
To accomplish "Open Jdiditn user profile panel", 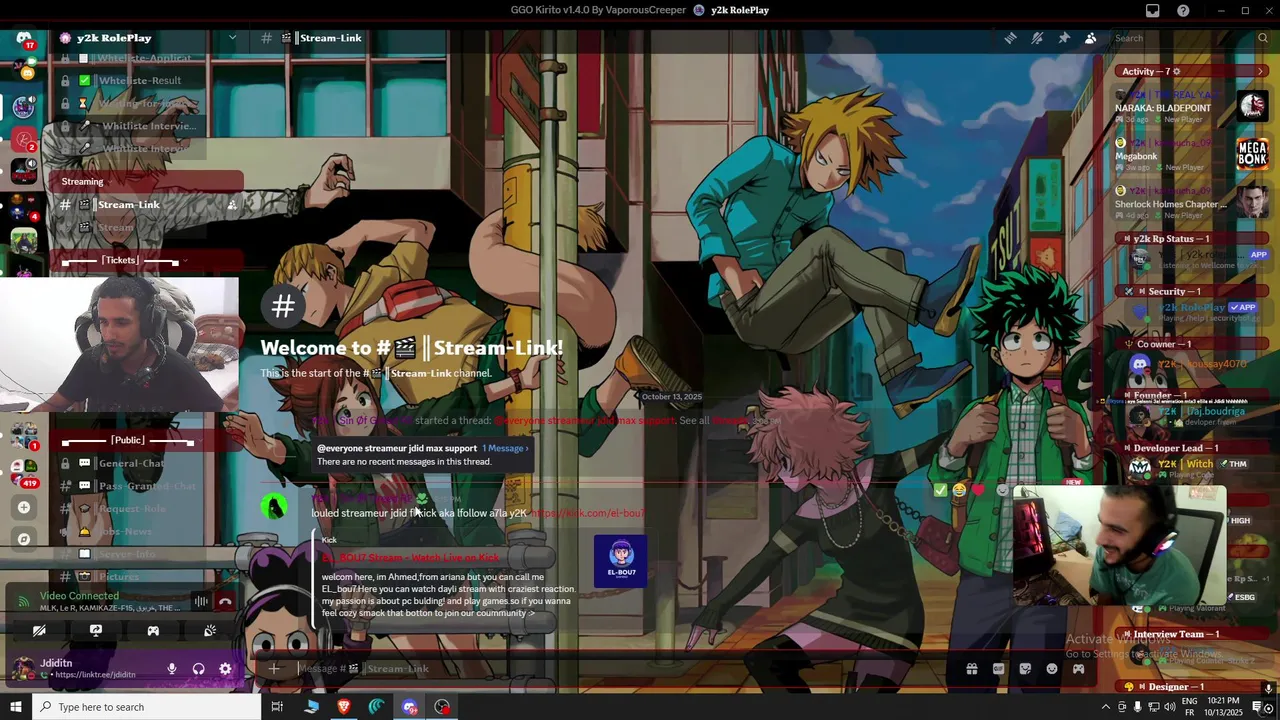I will (x=85, y=668).
